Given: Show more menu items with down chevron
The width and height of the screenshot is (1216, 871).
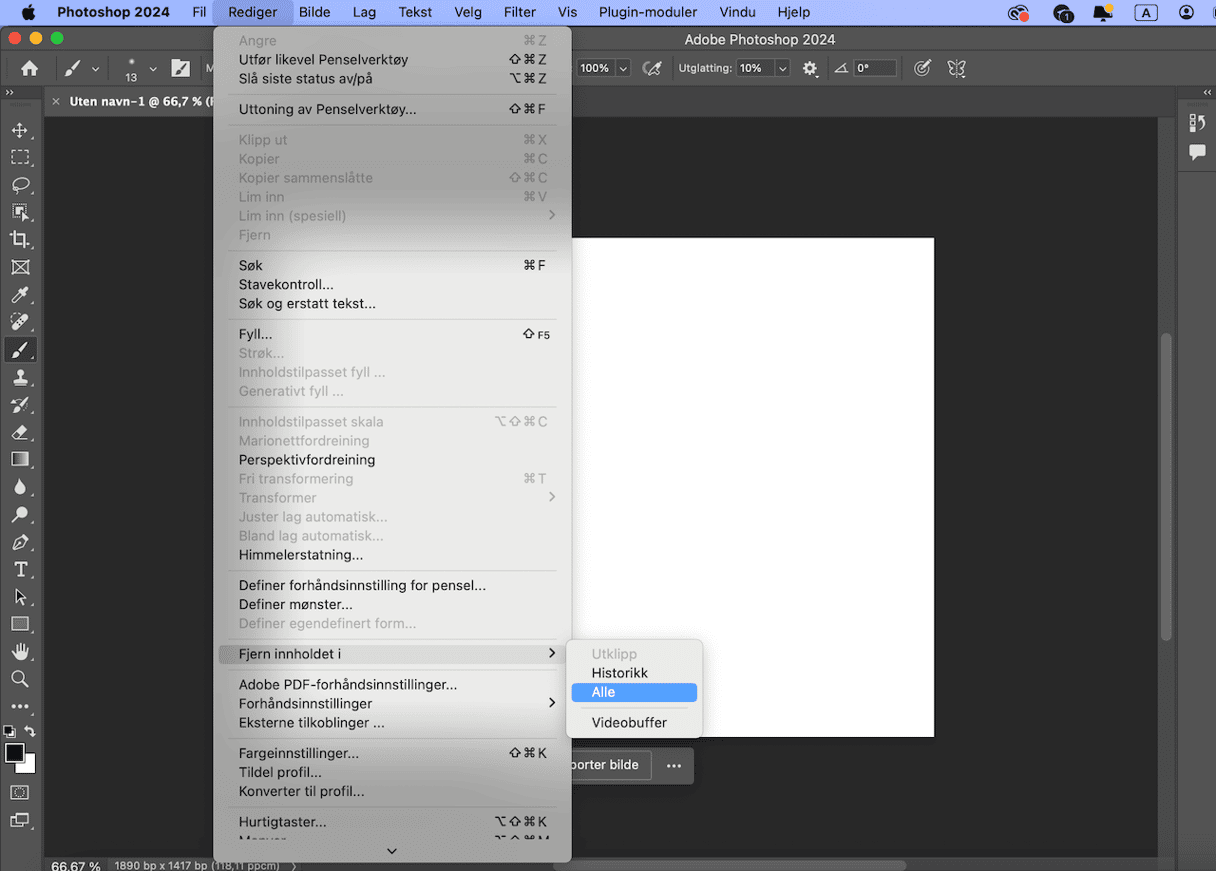Looking at the screenshot, I should point(392,851).
